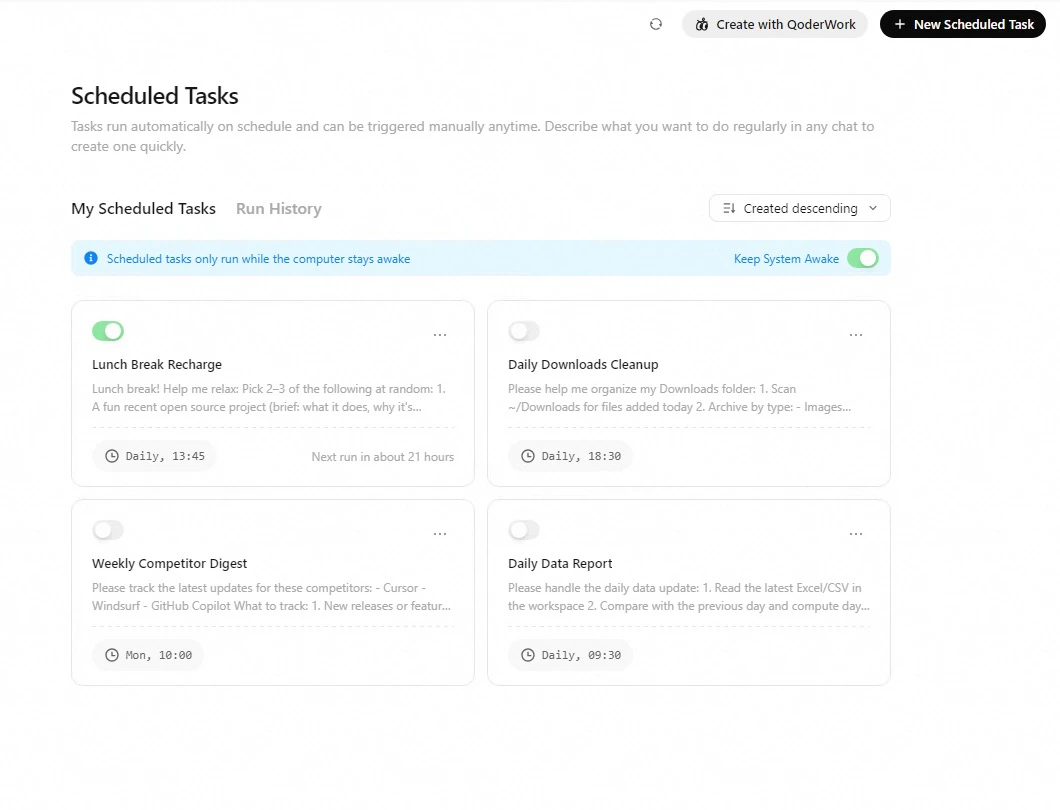1060x810 pixels.
Task: Click the refresh icon near the top bar
Action: point(656,23)
